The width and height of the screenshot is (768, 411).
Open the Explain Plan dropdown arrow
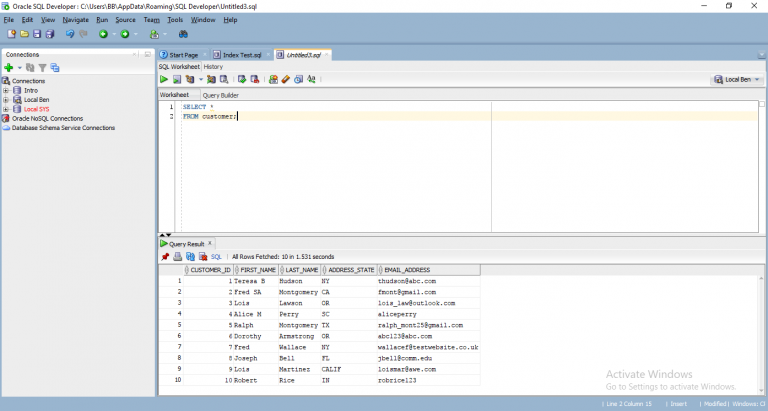(x=201, y=79)
